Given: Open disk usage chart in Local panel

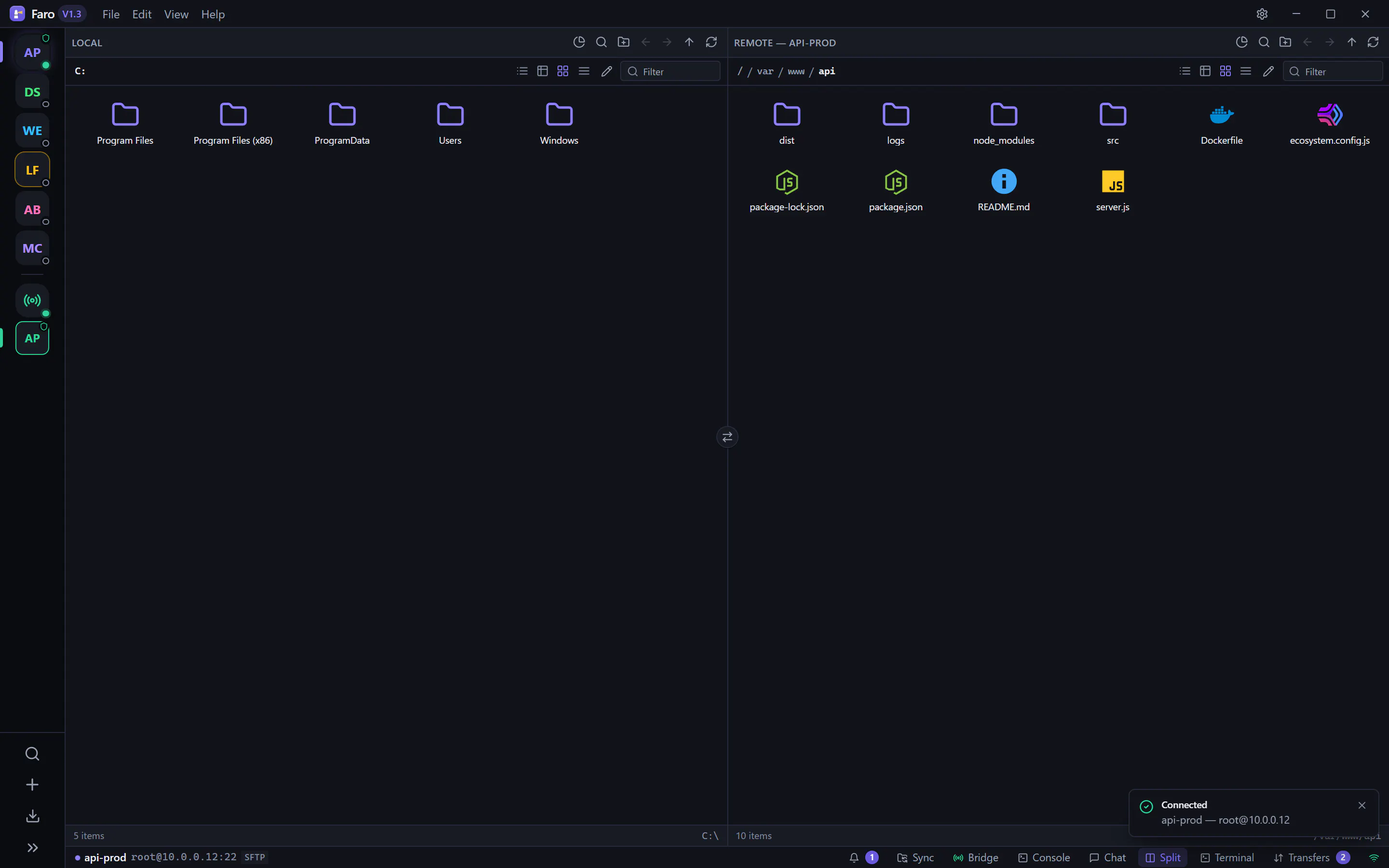Looking at the screenshot, I should [579, 42].
